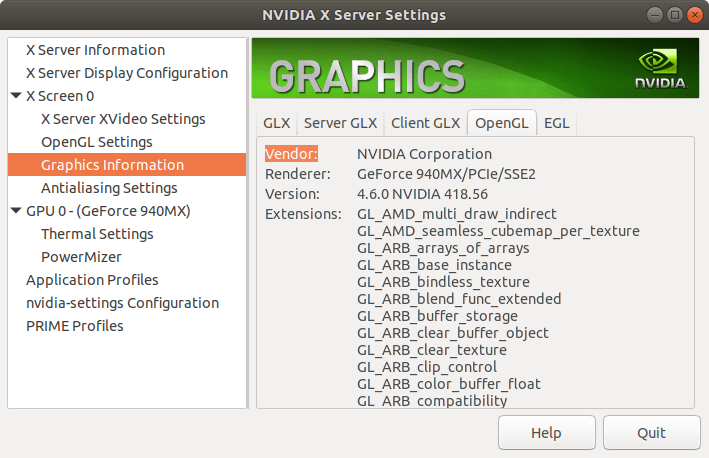Click the highlighted Vendor: label
The height and width of the screenshot is (458, 709).
point(292,154)
